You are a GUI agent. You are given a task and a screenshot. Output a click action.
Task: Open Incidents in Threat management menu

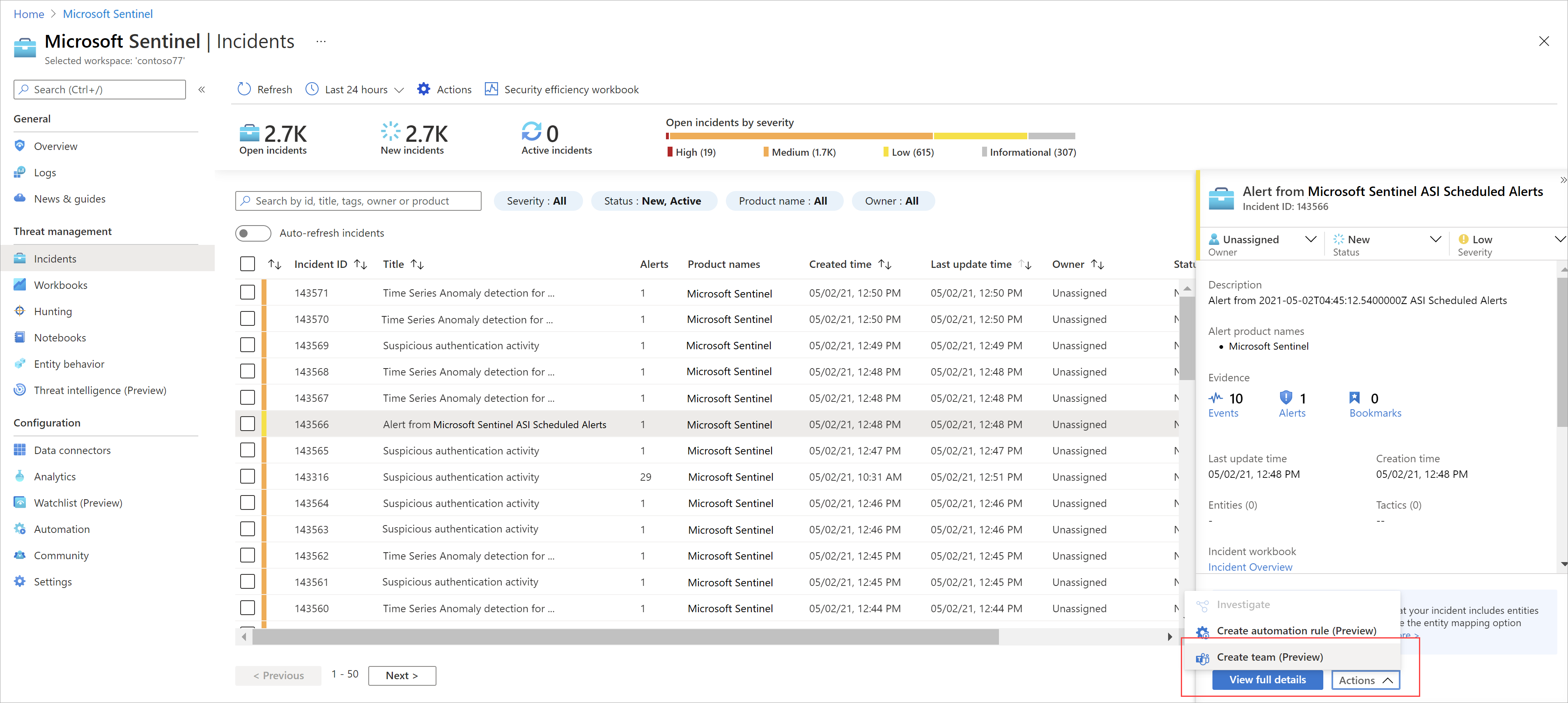[x=108, y=258]
